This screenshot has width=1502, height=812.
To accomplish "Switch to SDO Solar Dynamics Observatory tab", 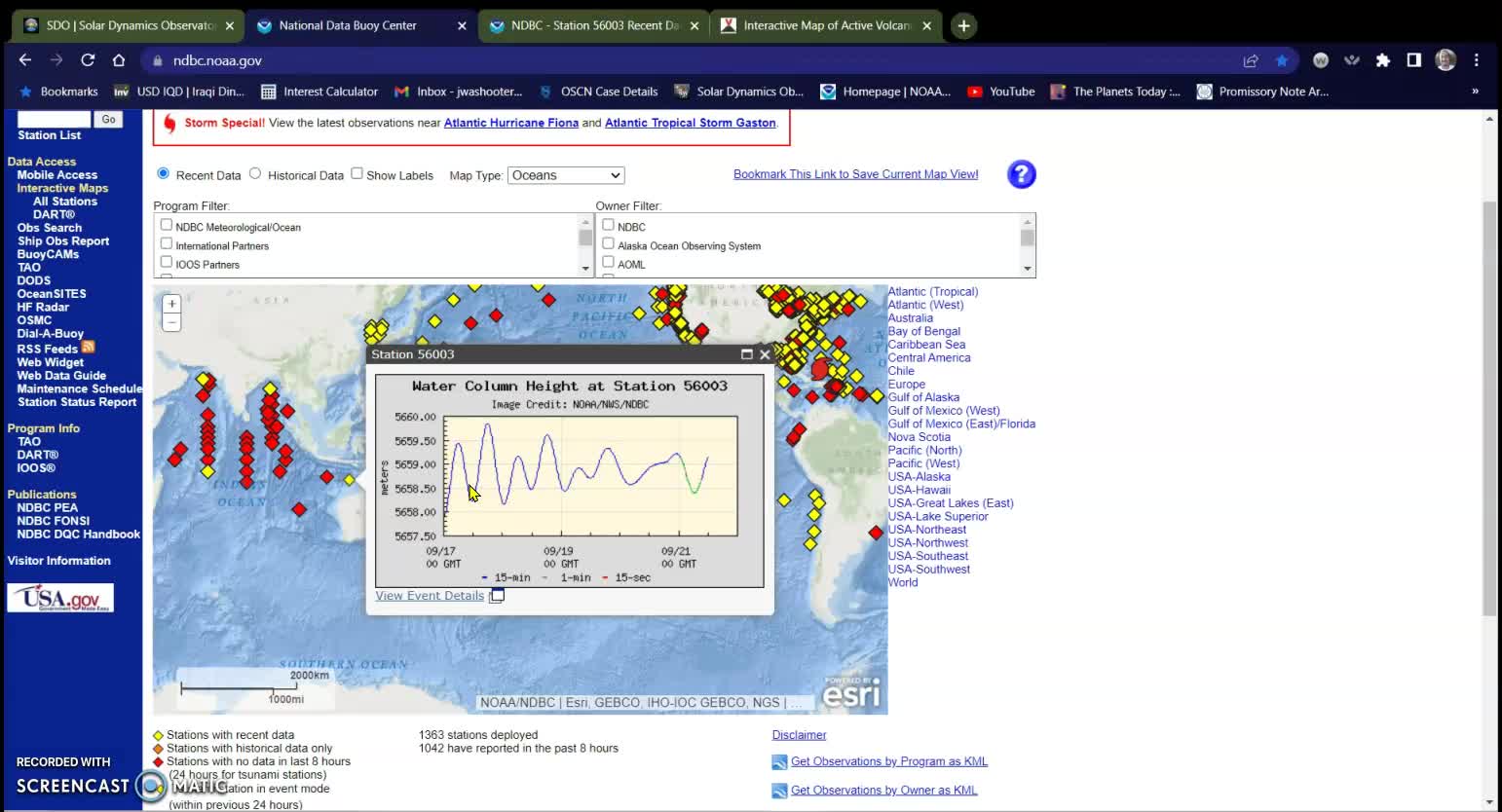I will point(129,26).
